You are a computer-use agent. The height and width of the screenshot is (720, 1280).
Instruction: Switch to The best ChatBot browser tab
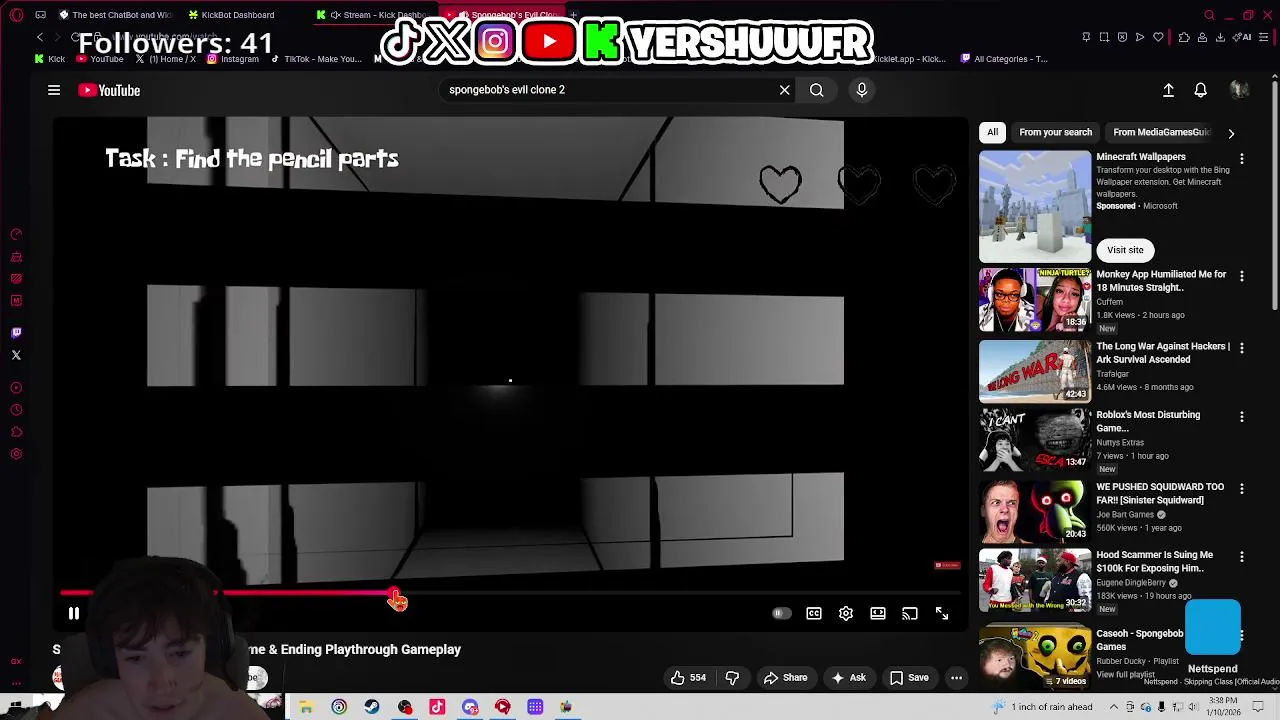115,15
